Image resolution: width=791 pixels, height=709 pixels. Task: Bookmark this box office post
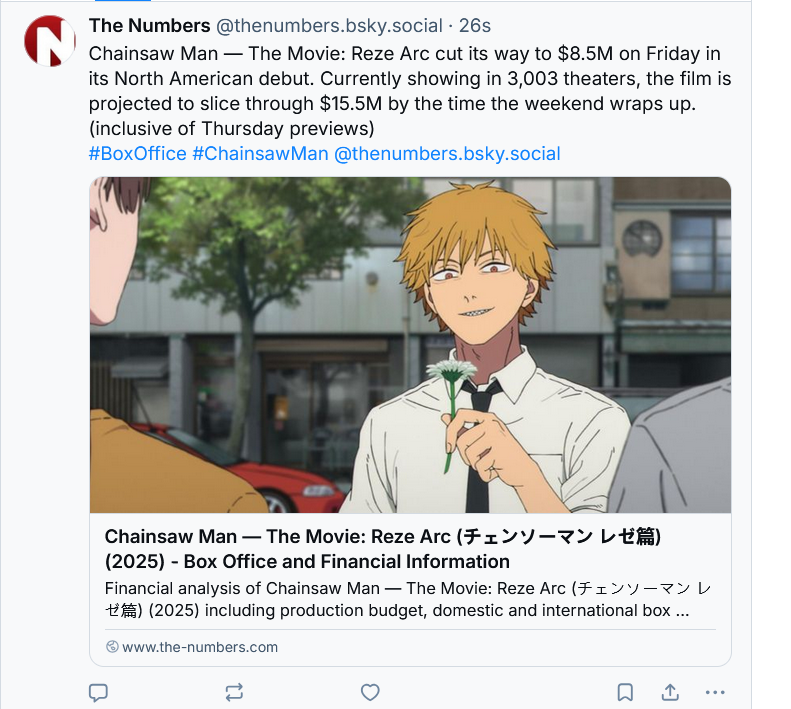(625, 692)
